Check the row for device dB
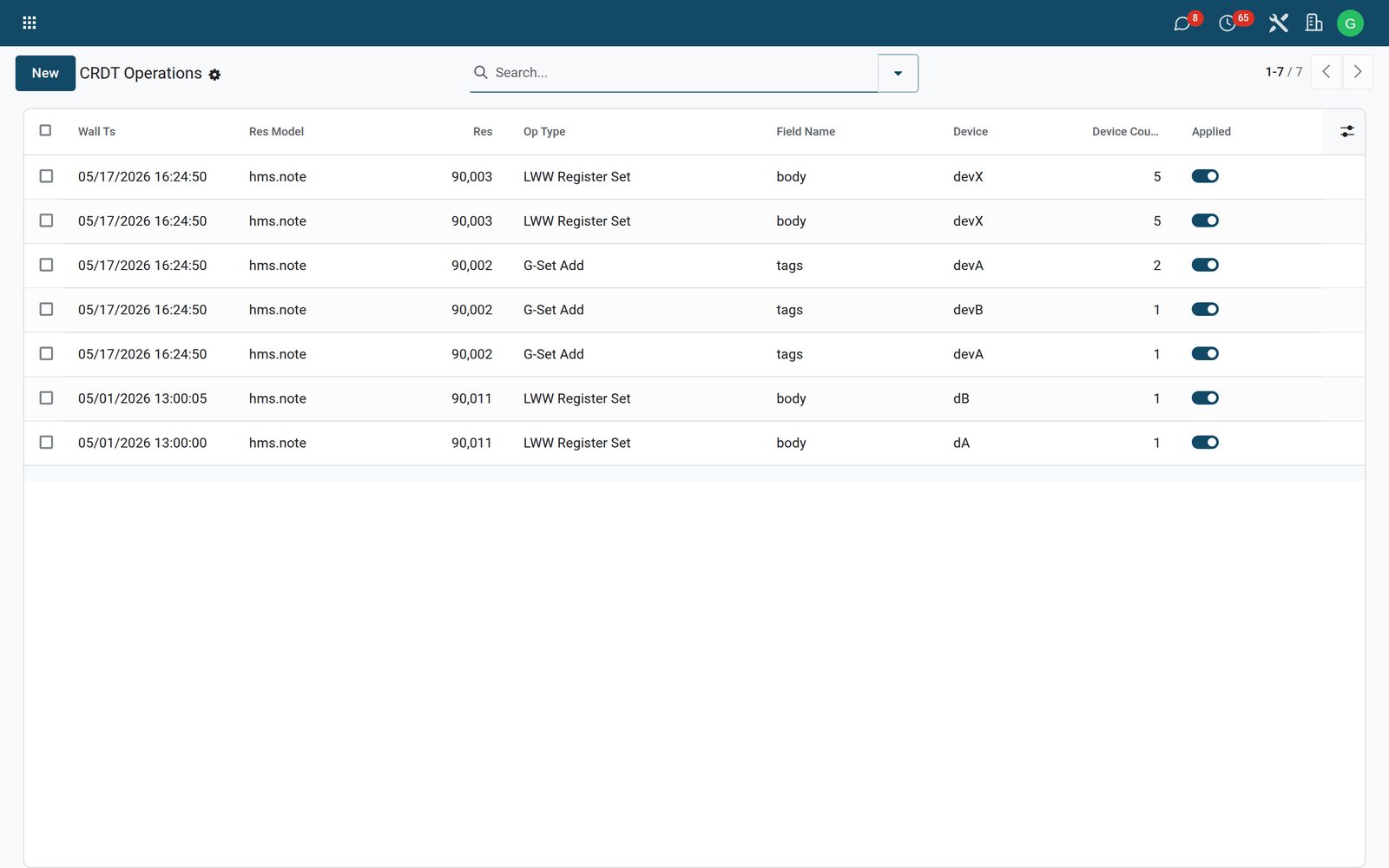 pos(46,398)
